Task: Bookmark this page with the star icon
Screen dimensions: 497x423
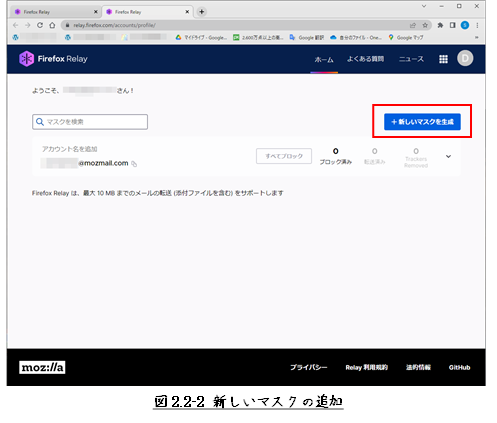Action: pos(425,25)
